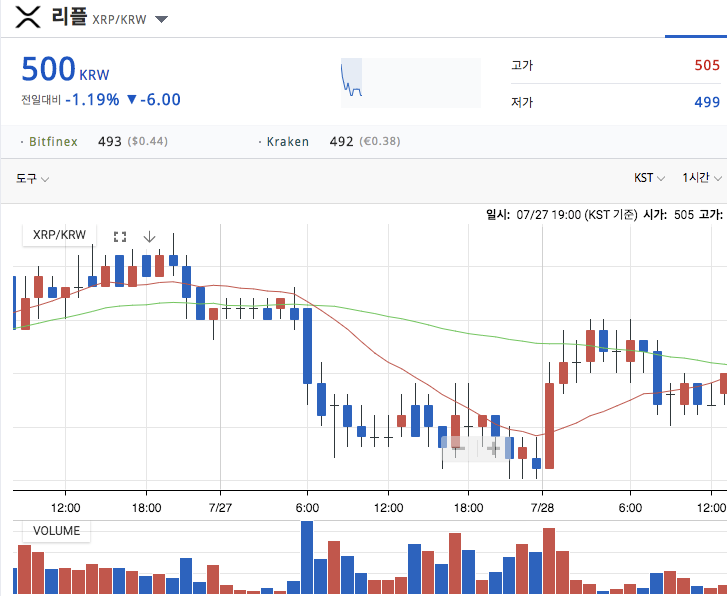Click the -1.19% daily change value
The image size is (727, 596).
click(92, 100)
